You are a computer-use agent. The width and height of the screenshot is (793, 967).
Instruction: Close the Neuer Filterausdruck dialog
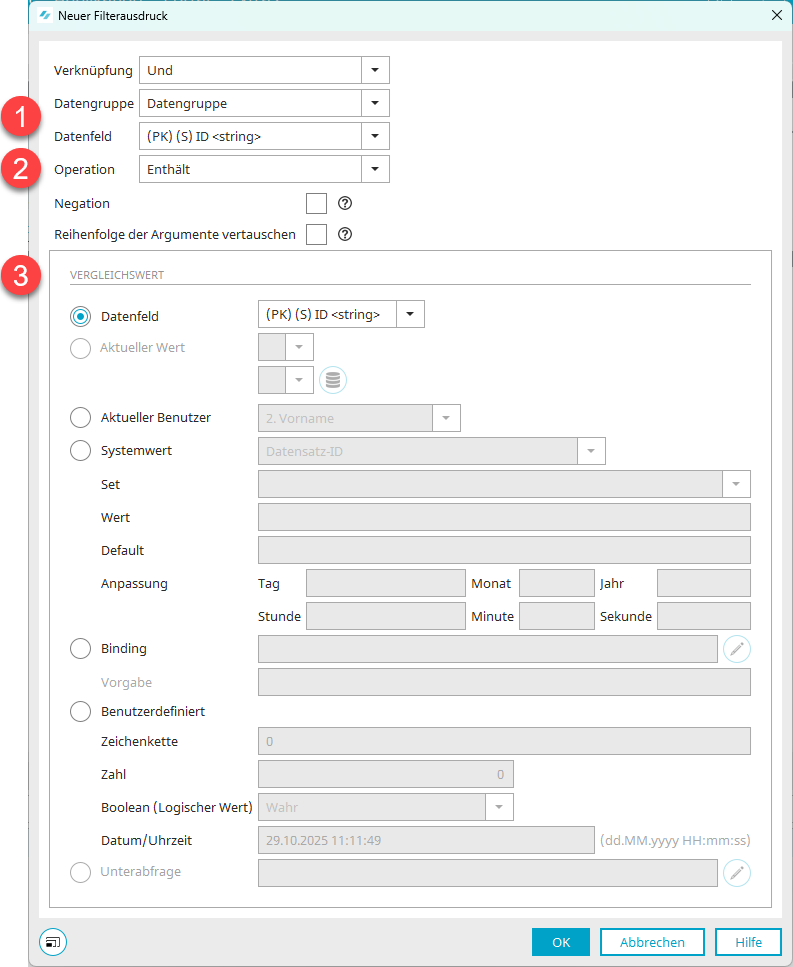(776, 15)
